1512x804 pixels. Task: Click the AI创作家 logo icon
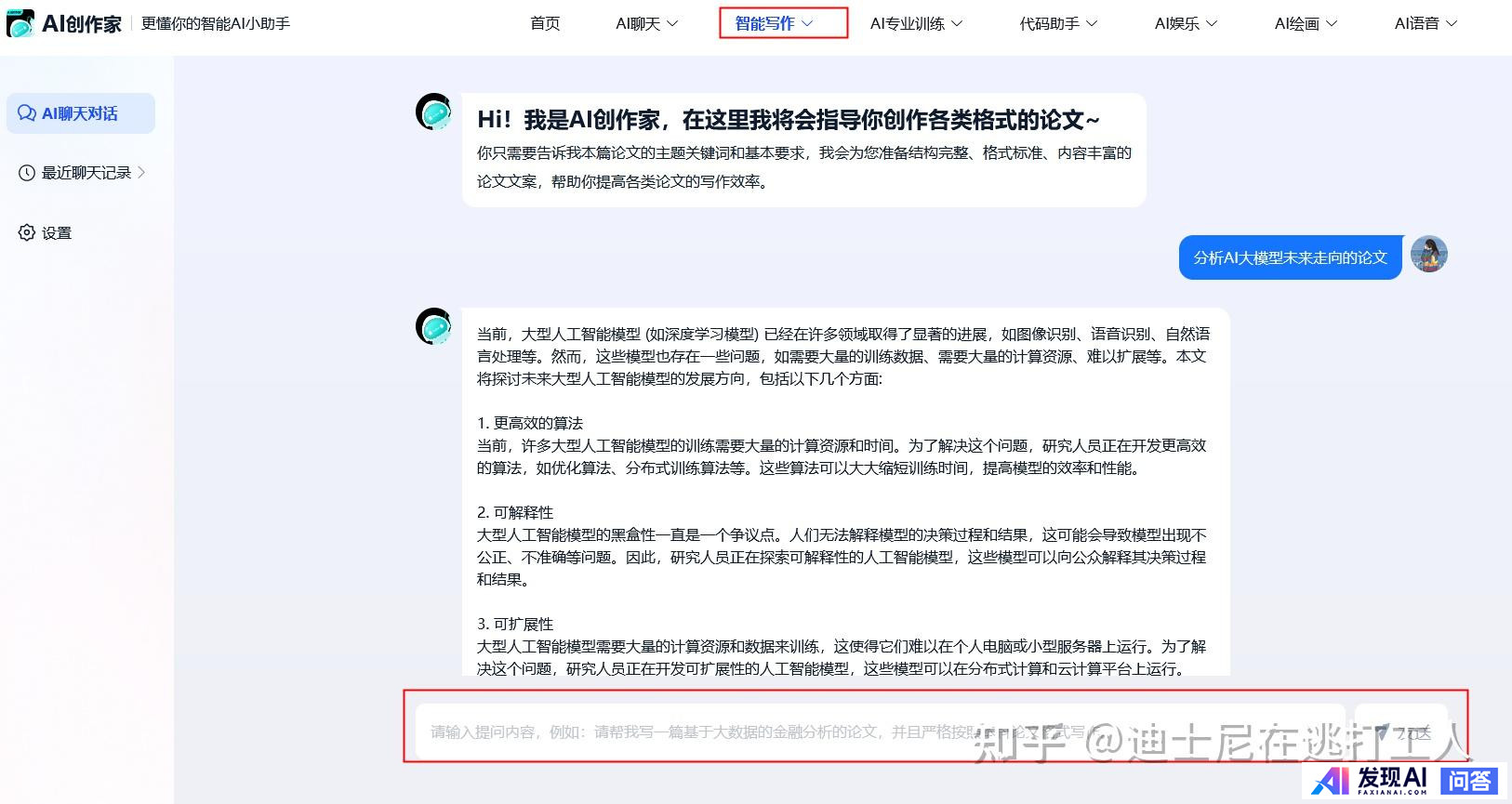click(x=20, y=23)
